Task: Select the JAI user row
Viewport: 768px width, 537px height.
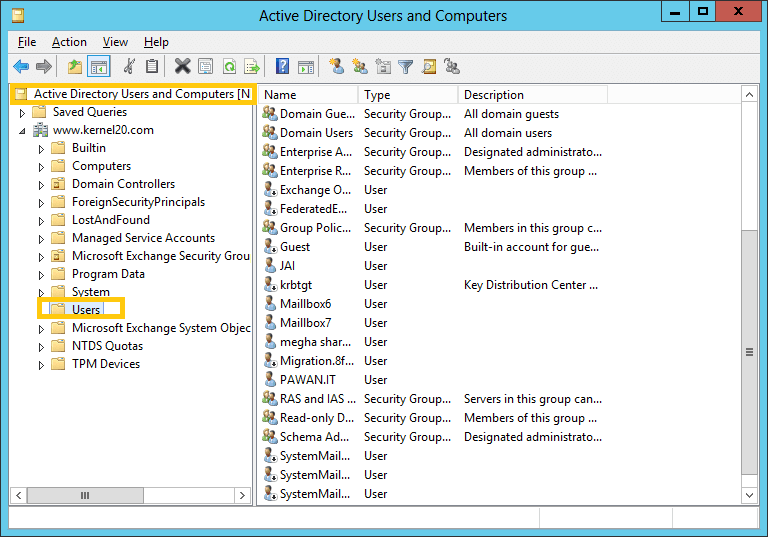Action: (287, 266)
